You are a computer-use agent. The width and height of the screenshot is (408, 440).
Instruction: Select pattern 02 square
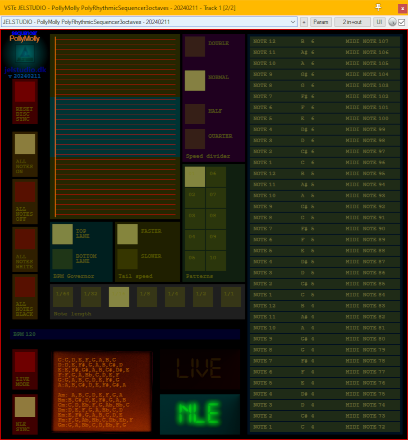195,198
